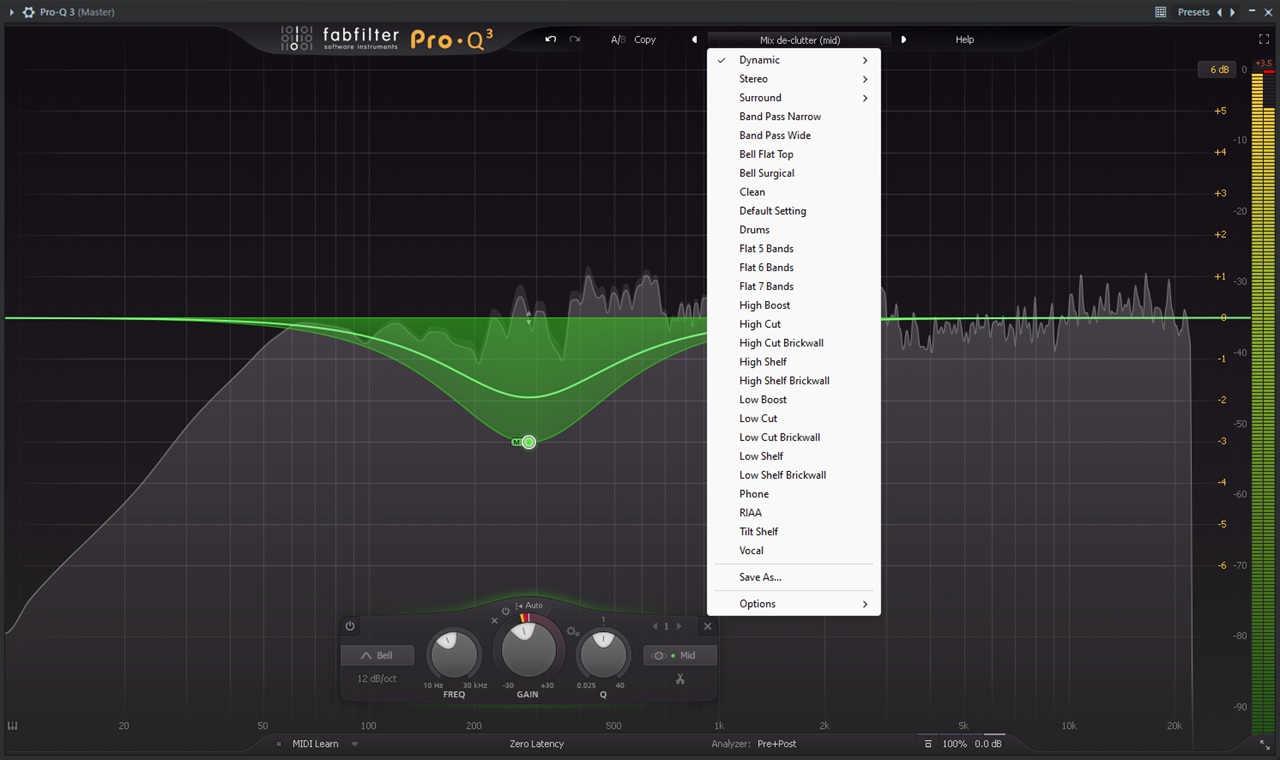The width and height of the screenshot is (1280, 760).
Task: Click the scissors split band icon
Action: click(x=680, y=680)
